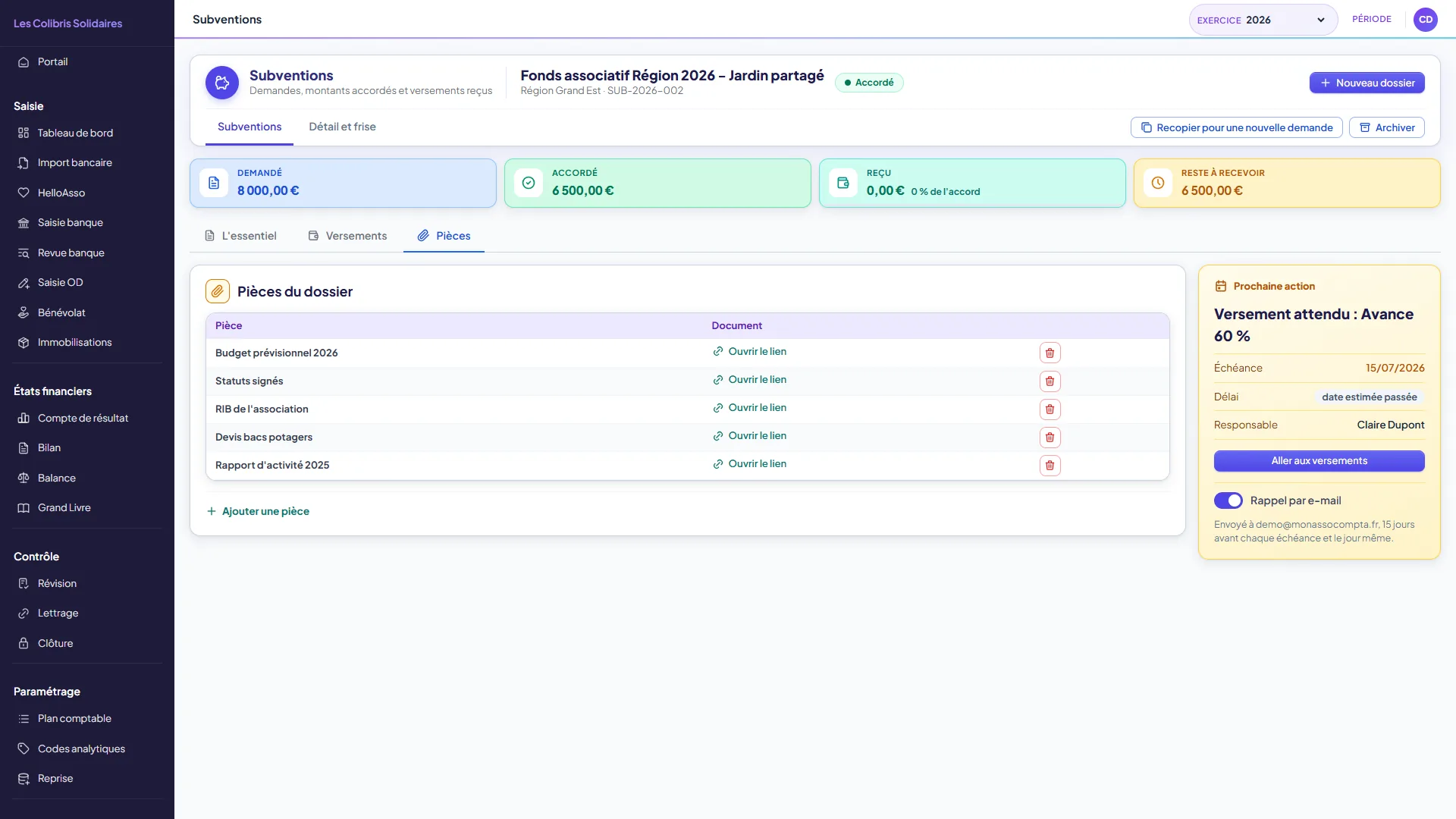Select the Pièces tab

click(x=444, y=236)
